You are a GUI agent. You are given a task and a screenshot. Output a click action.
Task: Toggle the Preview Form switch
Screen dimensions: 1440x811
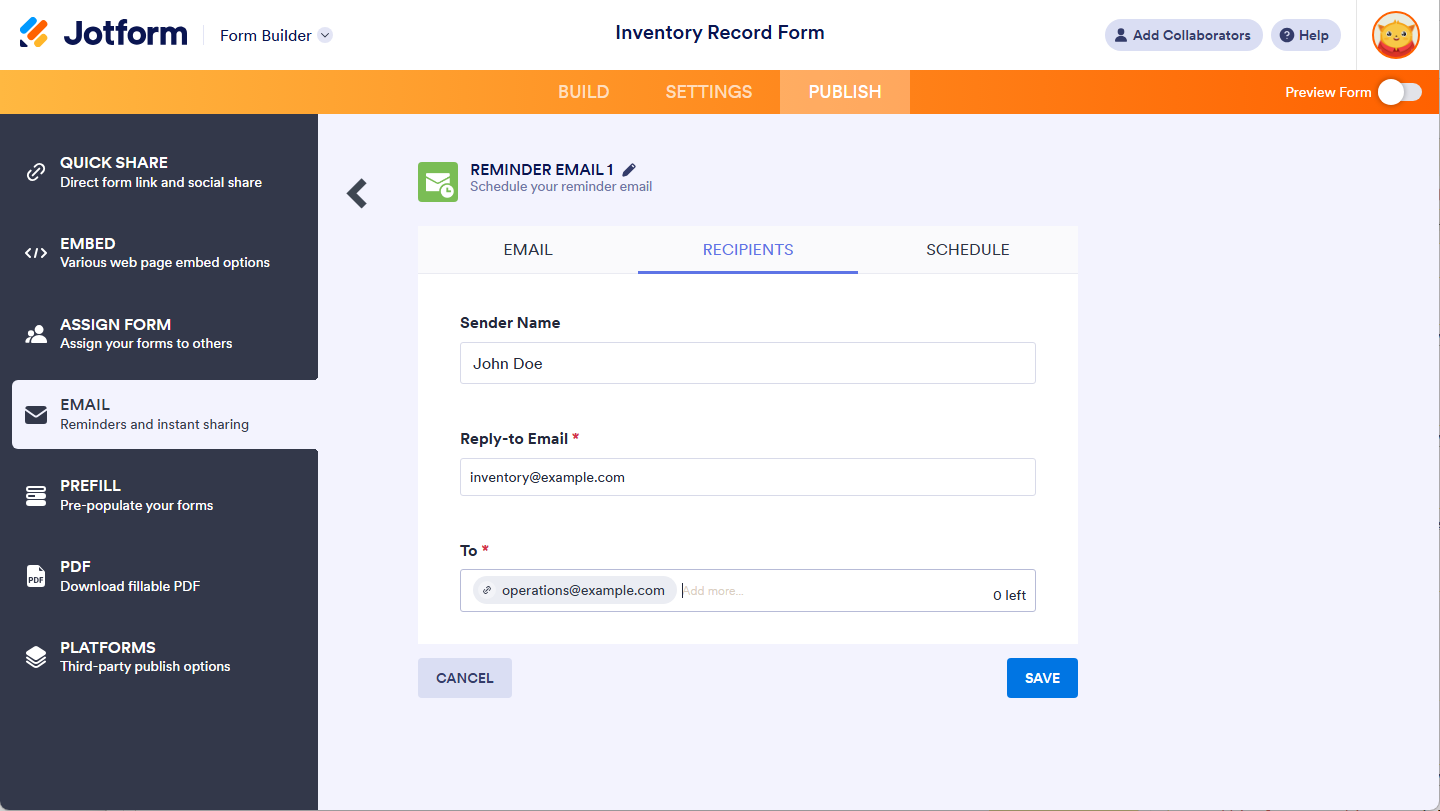pyautogui.click(x=1399, y=92)
